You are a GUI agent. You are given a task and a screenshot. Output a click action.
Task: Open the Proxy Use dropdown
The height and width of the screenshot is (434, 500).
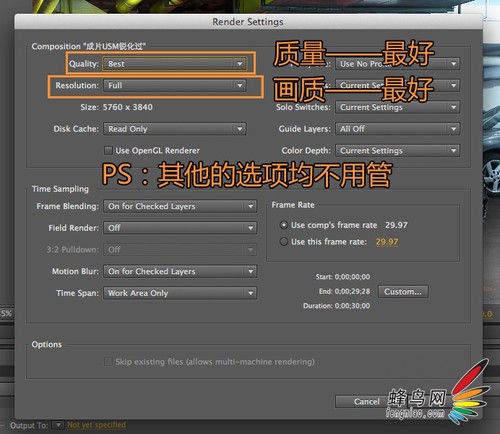pos(398,64)
